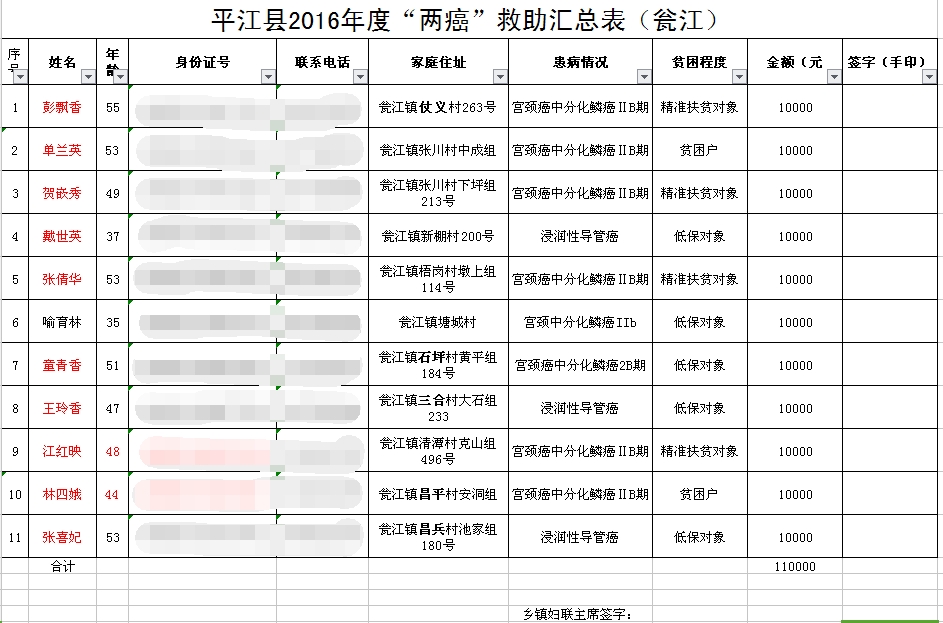Click the name cell 喻育林
The width and height of the screenshot is (943, 623).
click(x=62, y=323)
